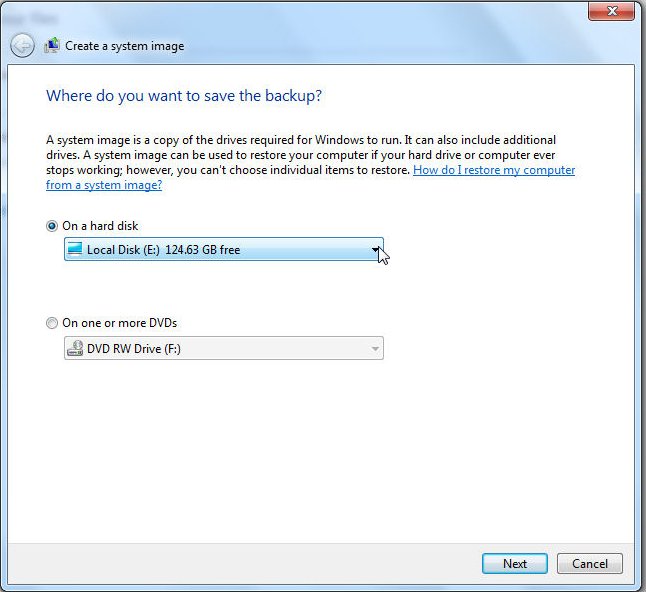
Task: Expand the hard disk dropdown arrow
Action: (x=375, y=250)
